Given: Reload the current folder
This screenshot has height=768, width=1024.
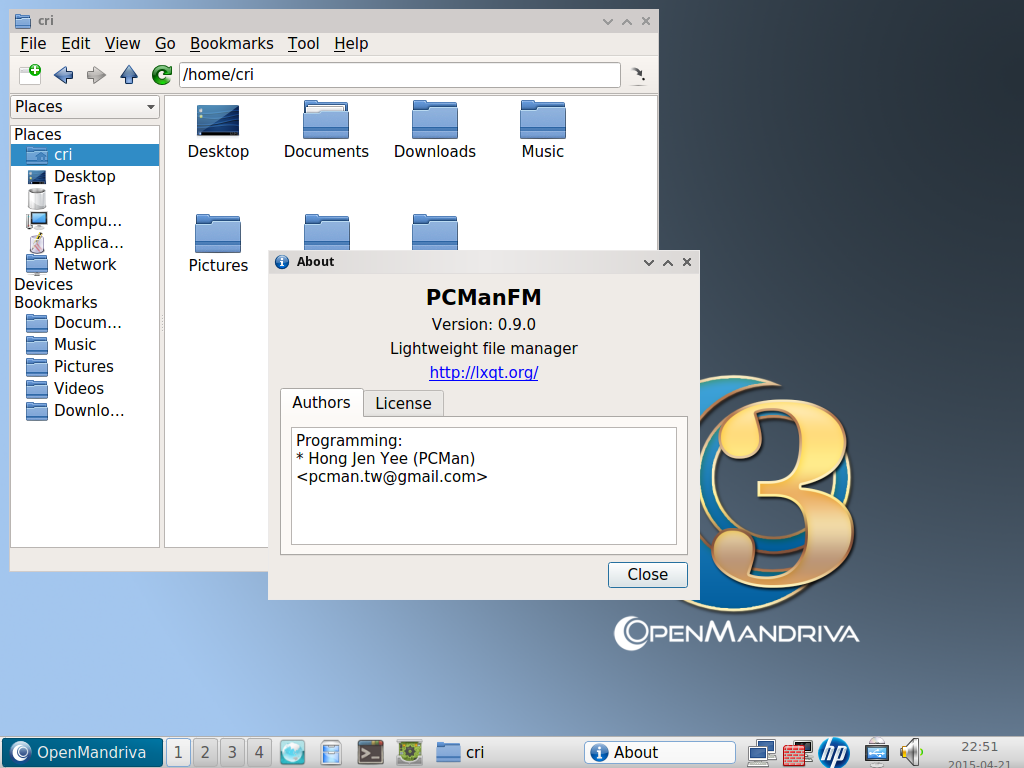Looking at the screenshot, I should 161,75.
